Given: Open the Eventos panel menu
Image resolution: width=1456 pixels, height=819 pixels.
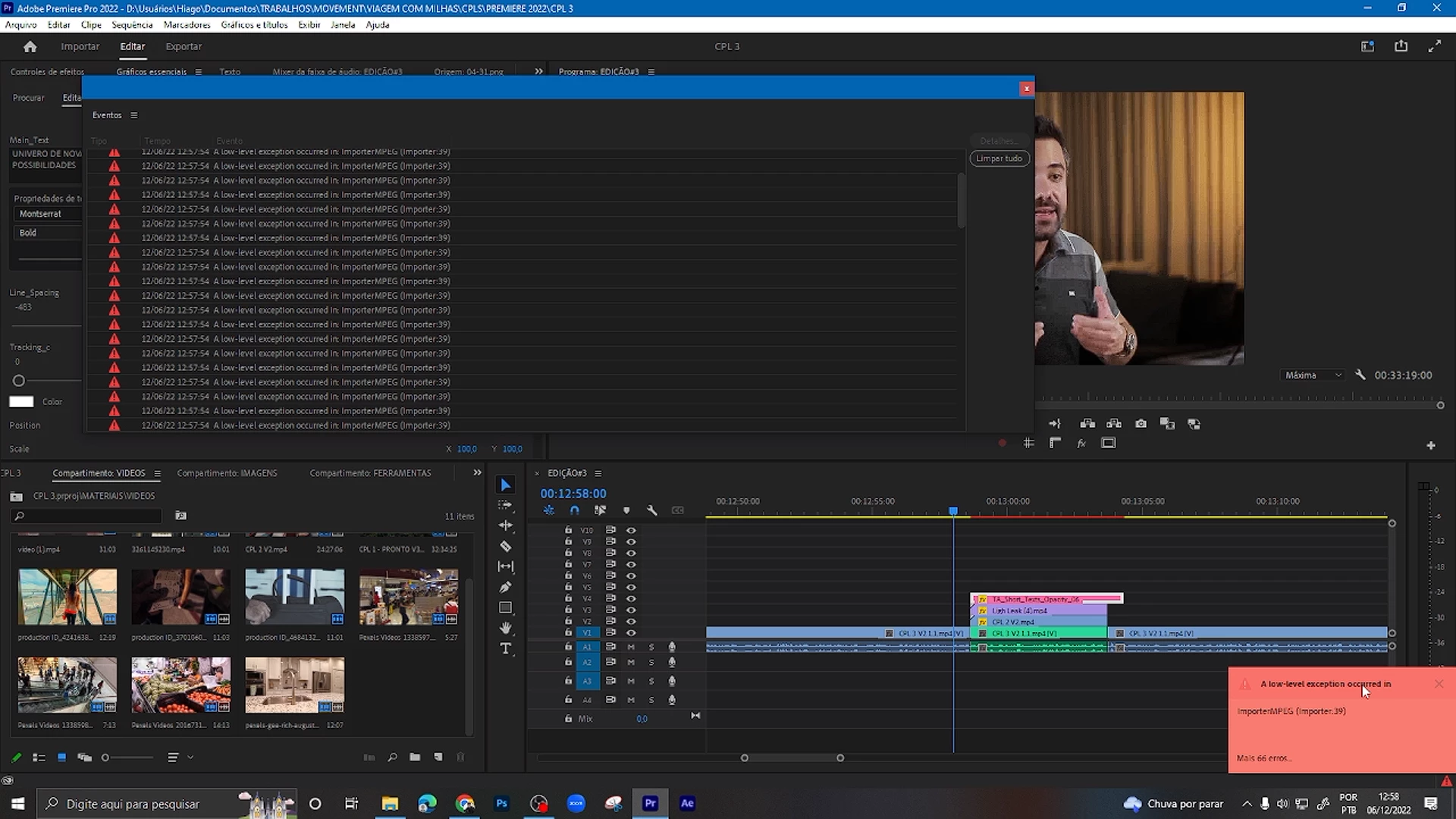Looking at the screenshot, I should click(x=134, y=115).
